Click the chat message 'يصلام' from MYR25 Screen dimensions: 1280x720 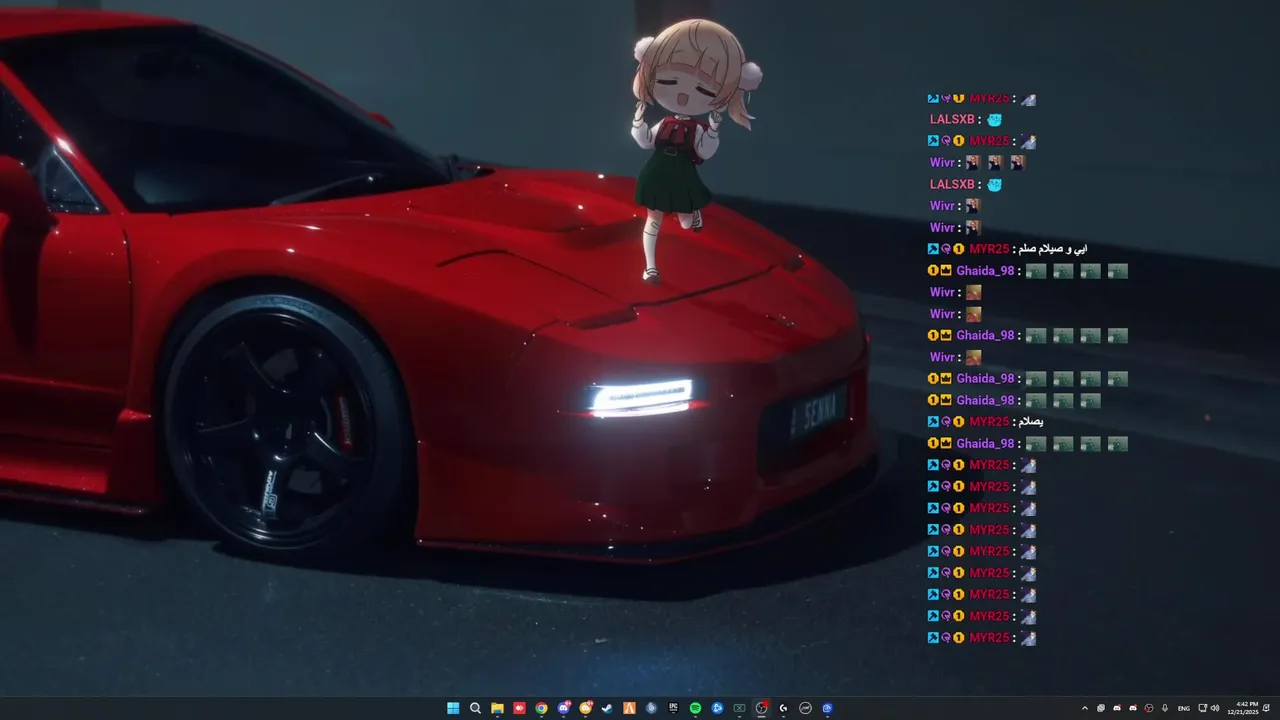pyautogui.click(x=1031, y=422)
